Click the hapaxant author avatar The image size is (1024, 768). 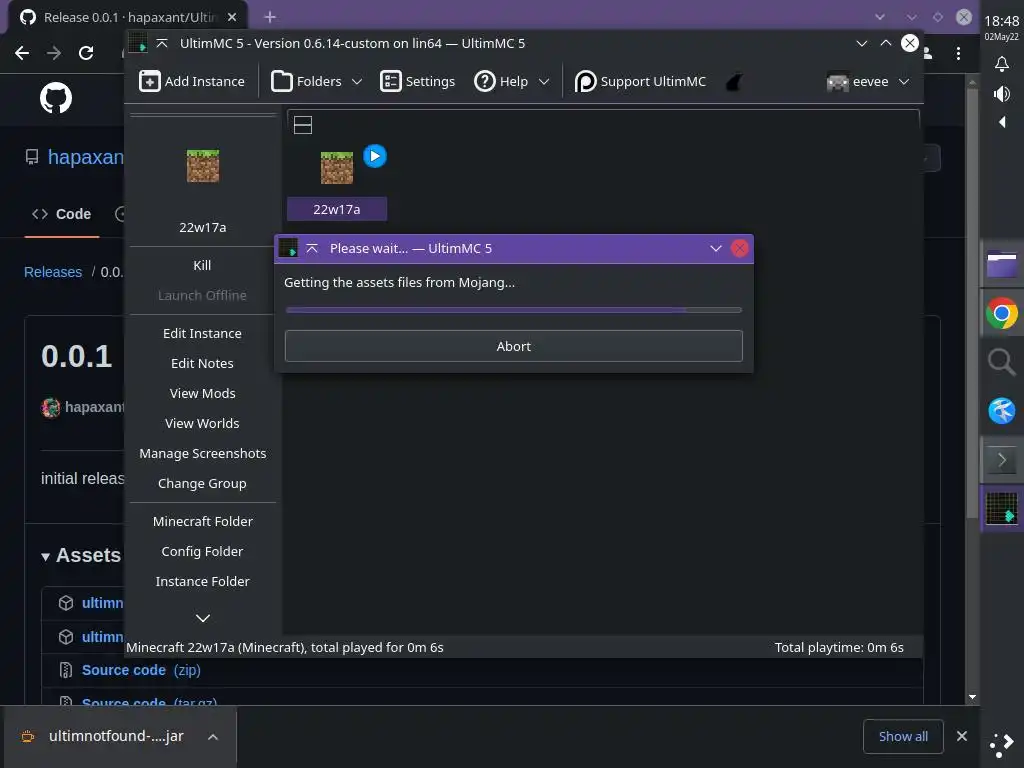[50, 408]
